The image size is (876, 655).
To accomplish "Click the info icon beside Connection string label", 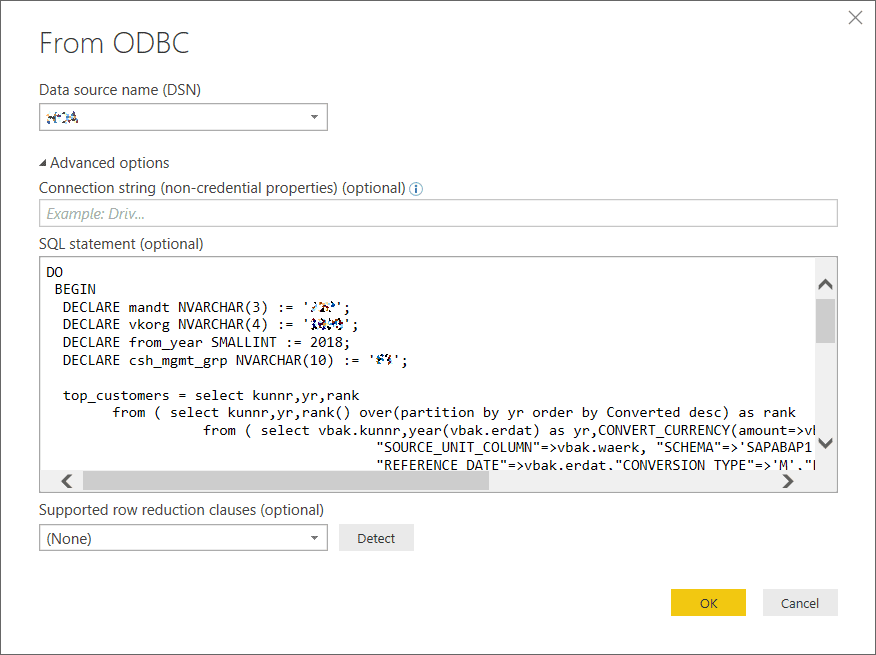I will [x=417, y=188].
